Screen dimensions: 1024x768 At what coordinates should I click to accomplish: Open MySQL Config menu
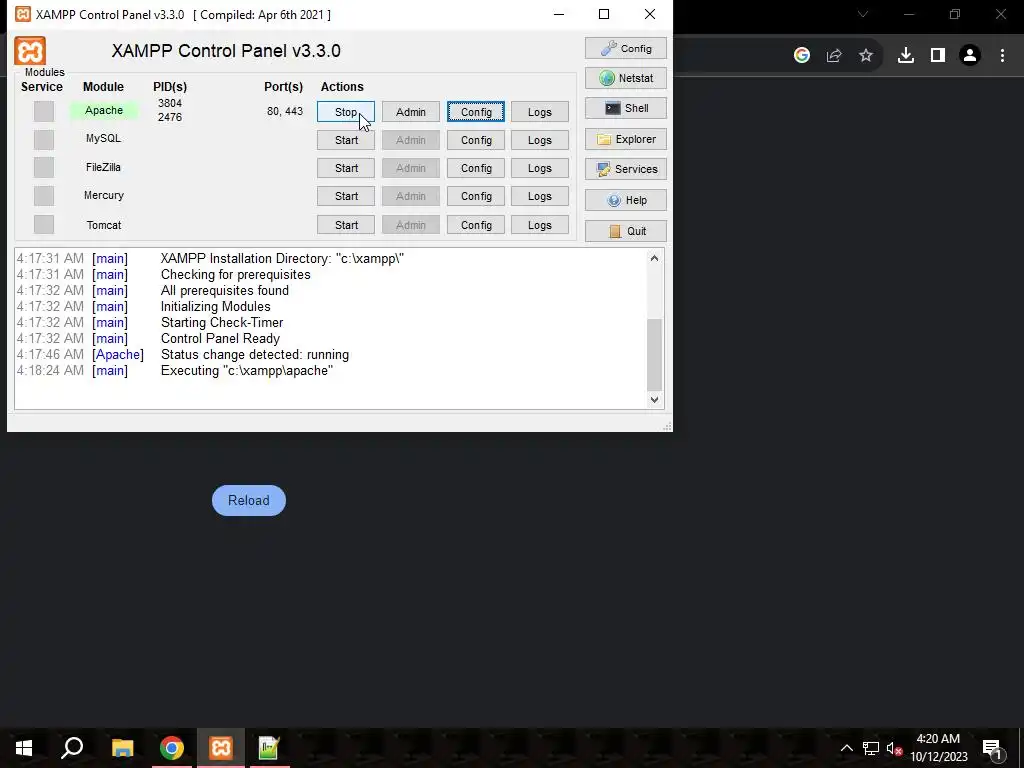coord(476,140)
